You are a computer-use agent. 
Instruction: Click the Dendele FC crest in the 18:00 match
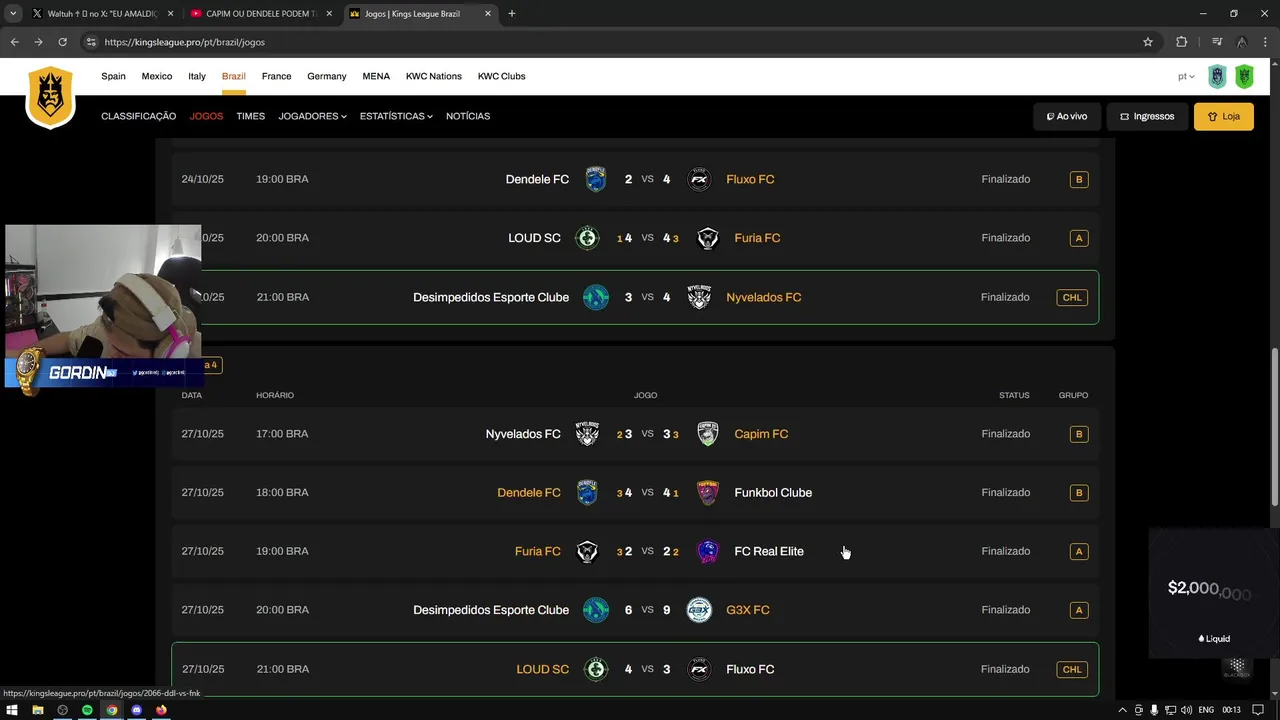pyautogui.click(x=587, y=492)
